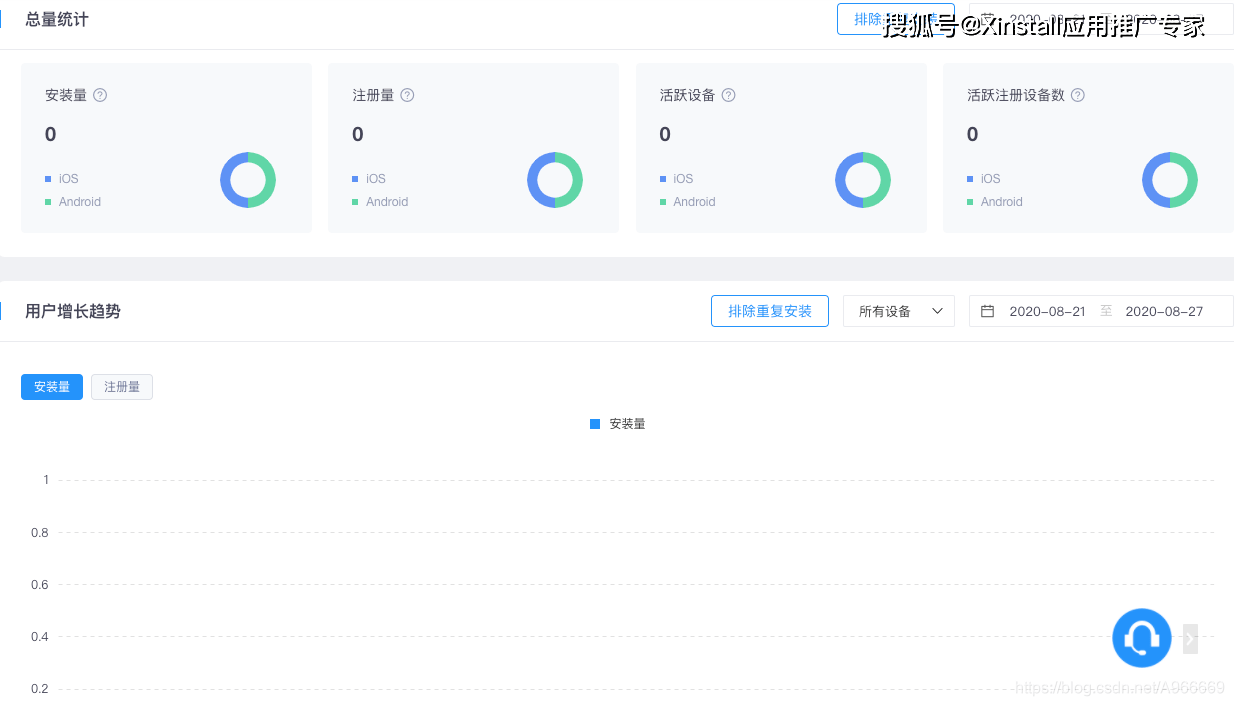The width and height of the screenshot is (1234, 706).
Task: Click help icon next to 安装量
Action: click(x=100, y=95)
